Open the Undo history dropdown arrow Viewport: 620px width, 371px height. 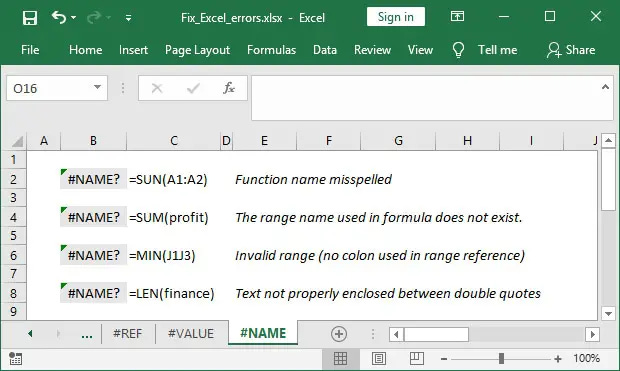point(74,18)
